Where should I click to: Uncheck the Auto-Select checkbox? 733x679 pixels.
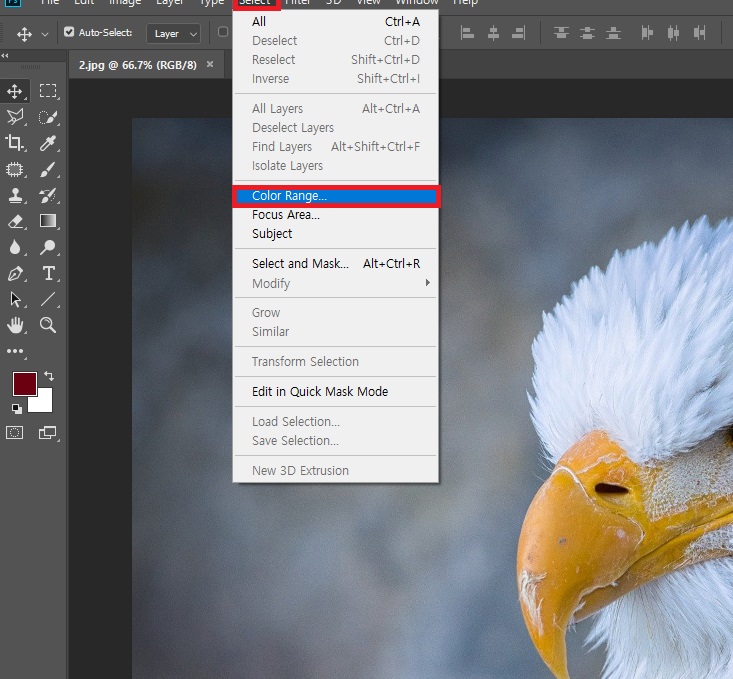pos(69,32)
